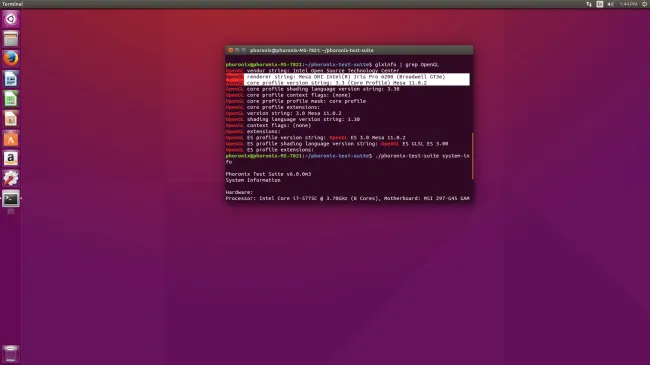This screenshot has height=365, width=650.
Task: Click 'ES profile shading language version string' line
Action: point(337,144)
